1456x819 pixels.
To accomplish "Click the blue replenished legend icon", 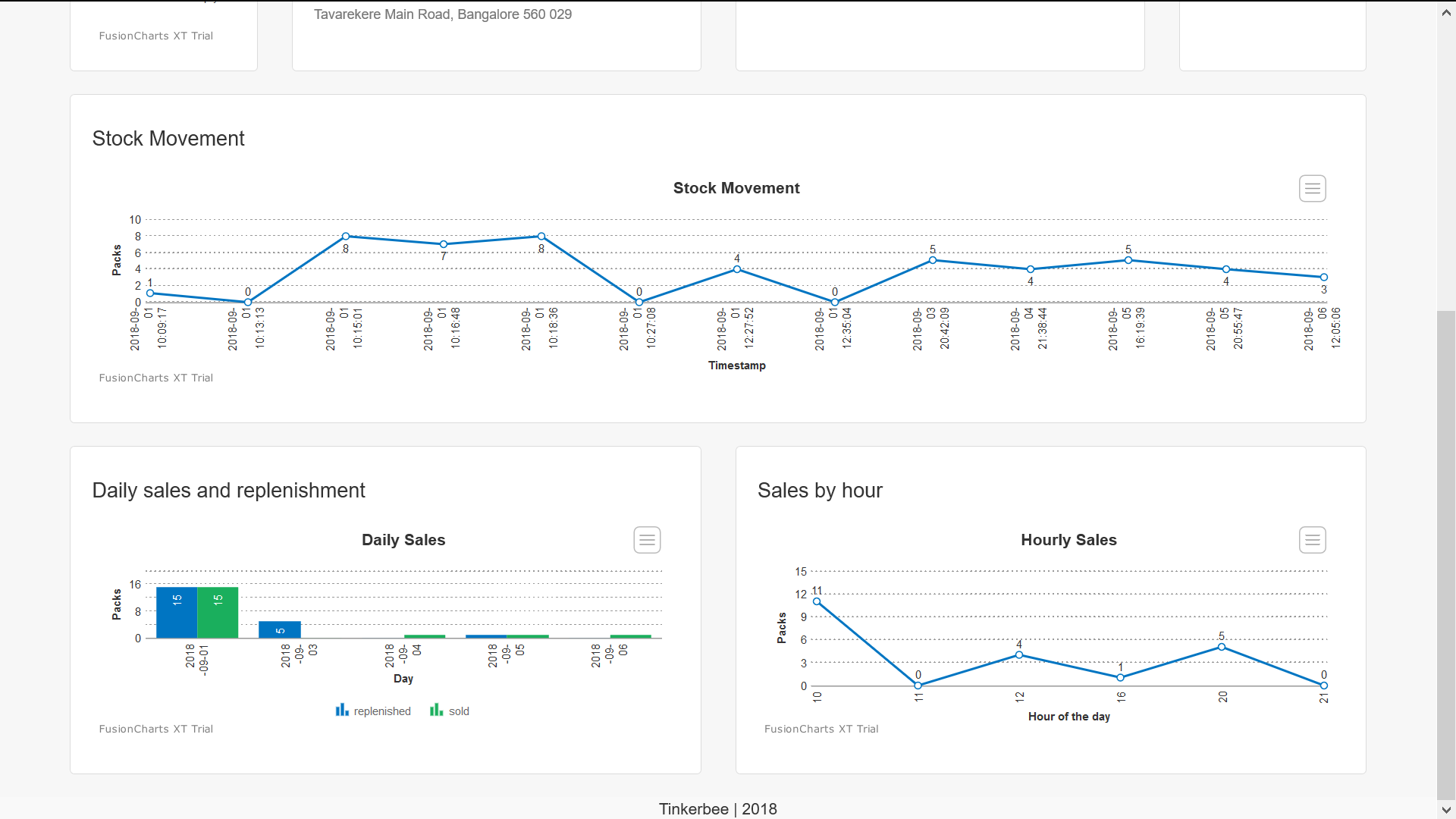I will tap(342, 710).
